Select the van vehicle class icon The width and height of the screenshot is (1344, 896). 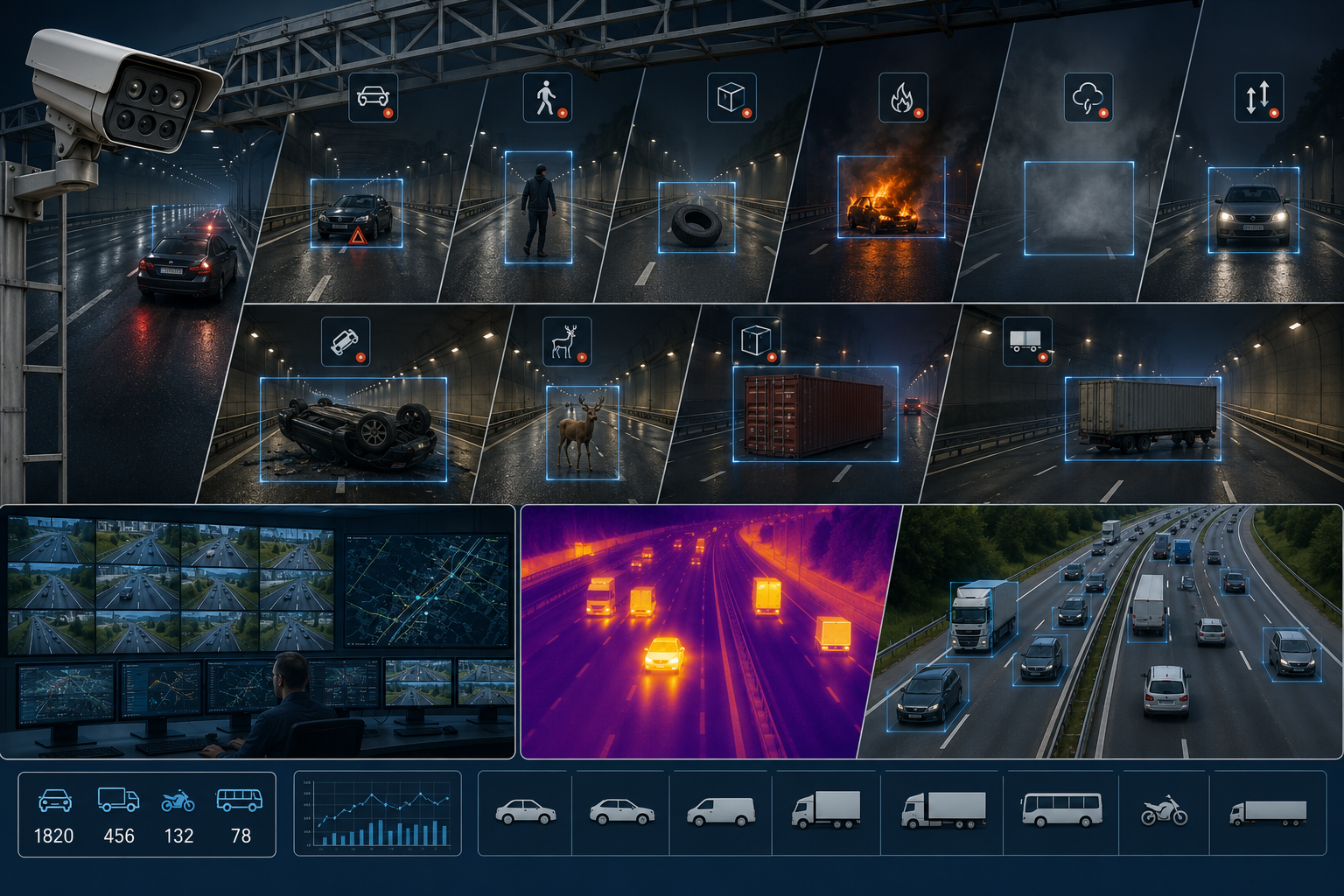point(721,812)
